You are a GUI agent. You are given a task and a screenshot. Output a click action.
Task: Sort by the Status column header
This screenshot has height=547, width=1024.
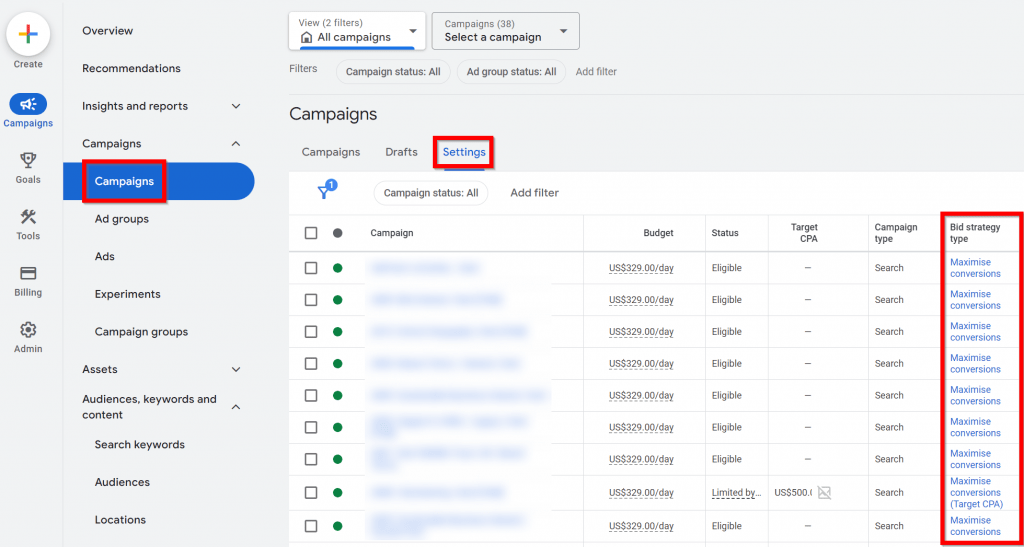tap(725, 233)
